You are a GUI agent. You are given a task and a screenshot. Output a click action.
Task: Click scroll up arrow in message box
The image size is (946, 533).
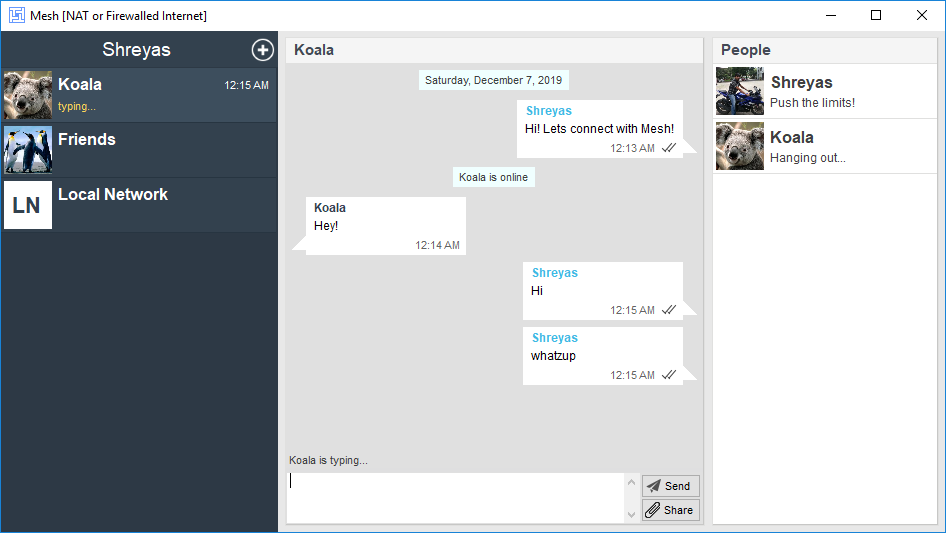[631, 483]
